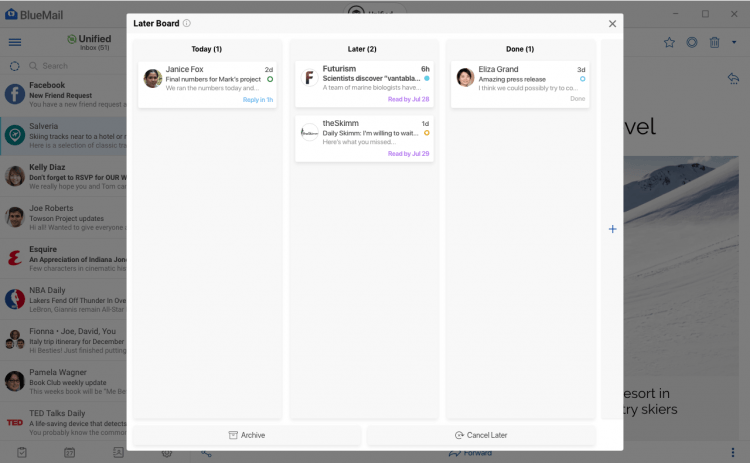
Task: Click reply-all arrow icon
Action: [733, 78]
